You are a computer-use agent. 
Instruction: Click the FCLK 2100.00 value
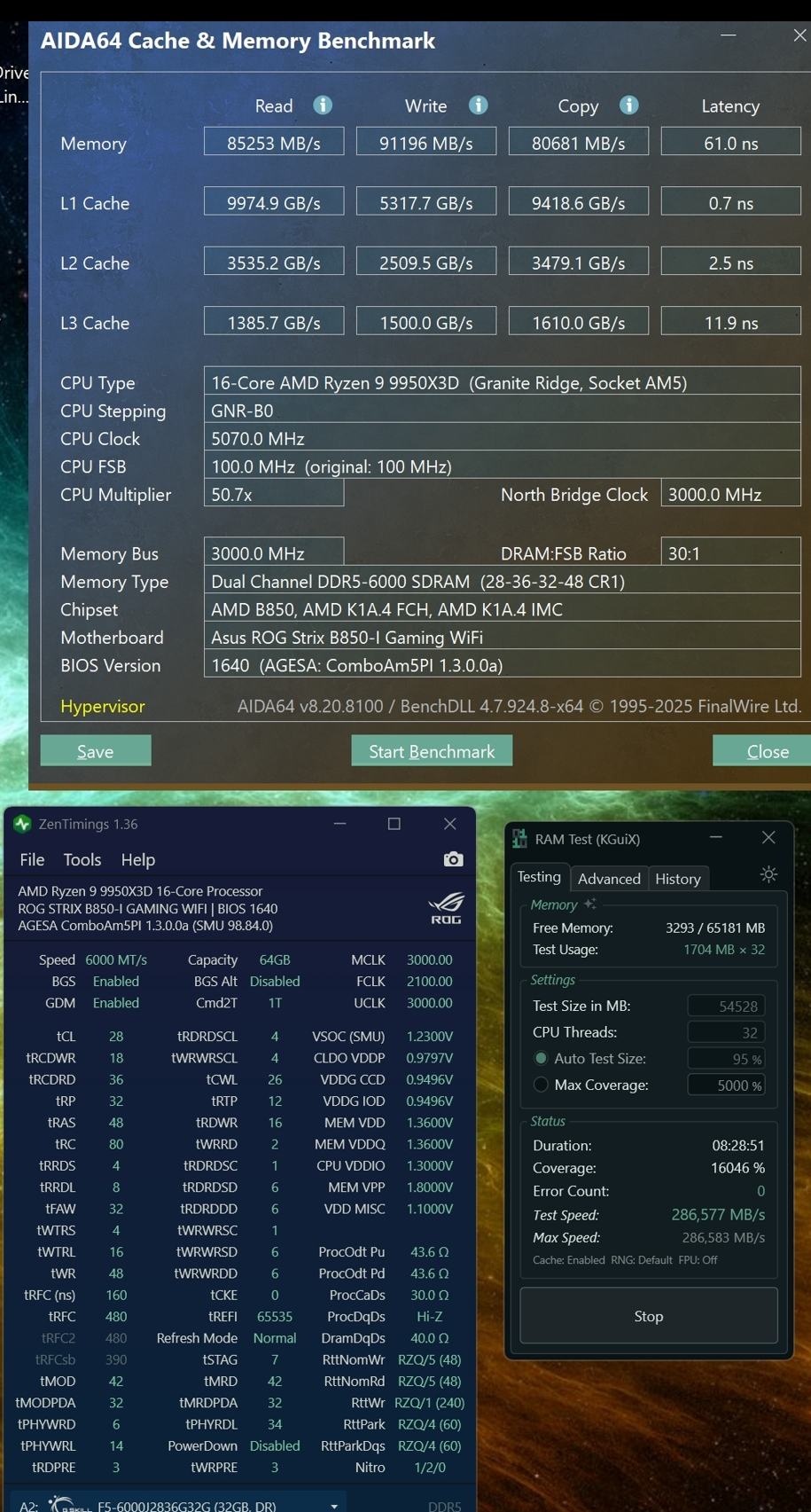tap(429, 981)
